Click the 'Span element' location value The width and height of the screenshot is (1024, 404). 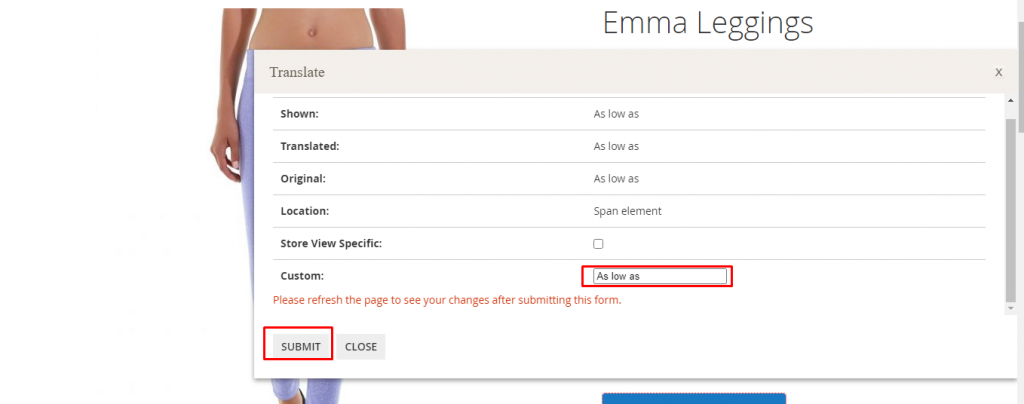coord(627,211)
